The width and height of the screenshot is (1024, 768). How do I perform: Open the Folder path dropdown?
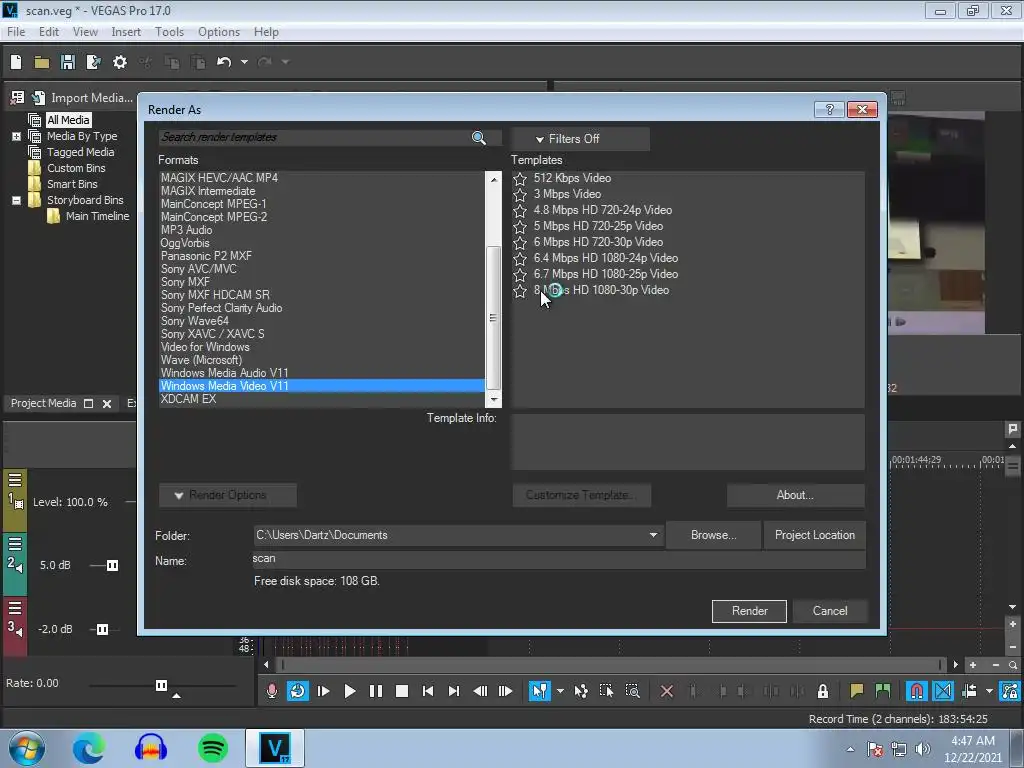653,535
